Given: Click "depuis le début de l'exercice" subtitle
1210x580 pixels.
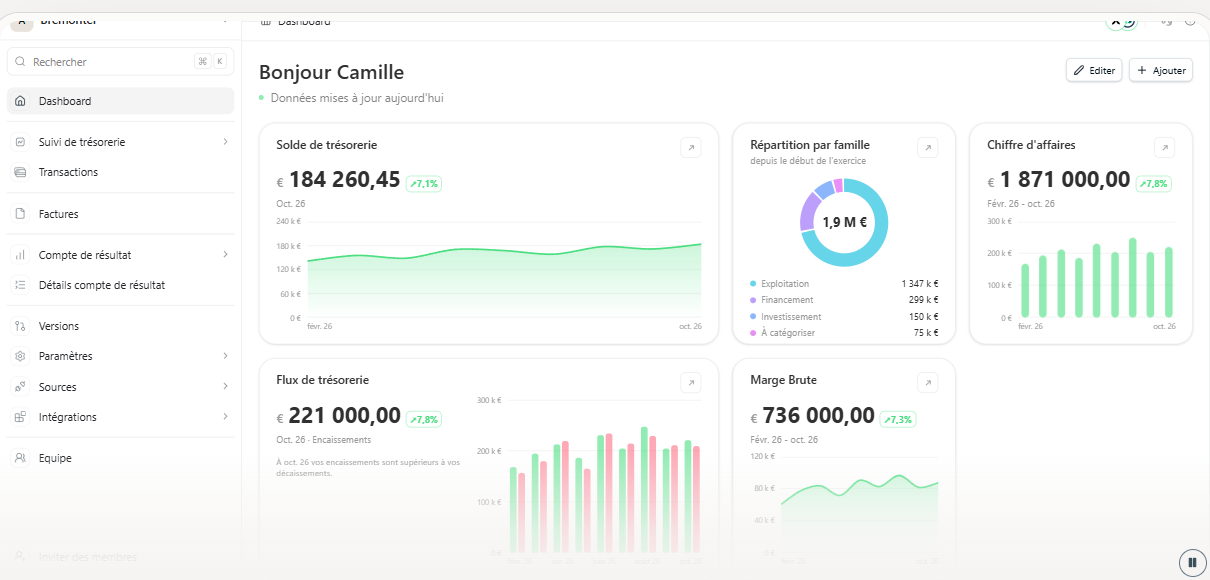Looking at the screenshot, I should click(x=808, y=161).
